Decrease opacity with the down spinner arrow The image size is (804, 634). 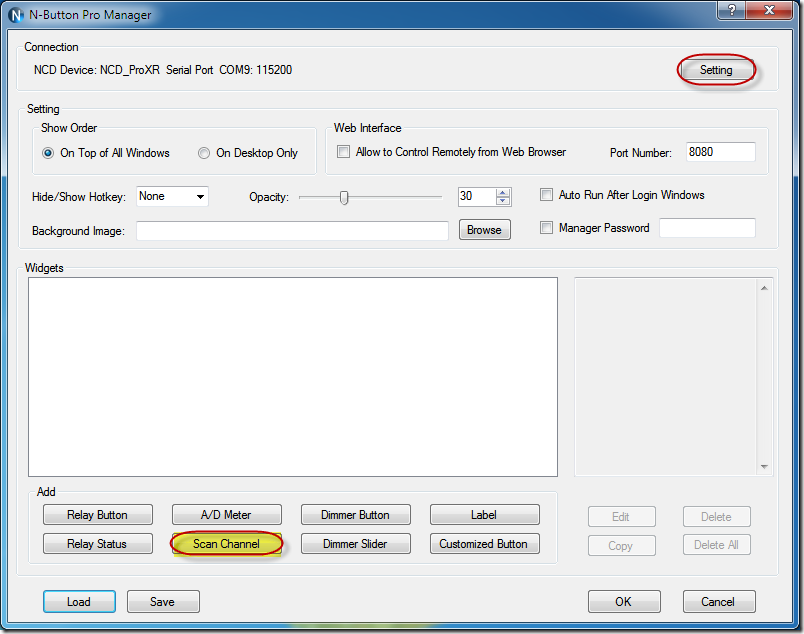(503, 201)
